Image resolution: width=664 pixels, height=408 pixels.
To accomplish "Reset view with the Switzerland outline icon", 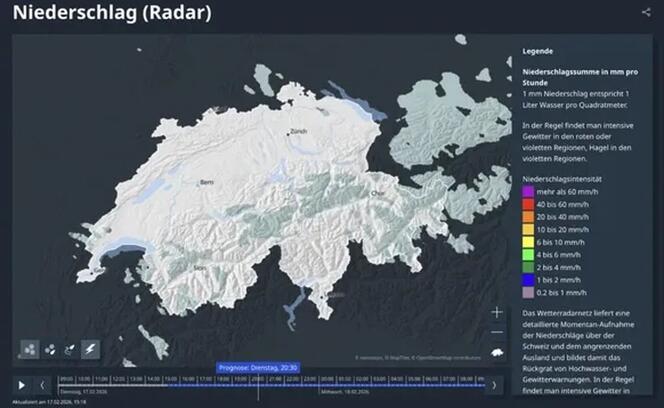I will pos(497,352).
